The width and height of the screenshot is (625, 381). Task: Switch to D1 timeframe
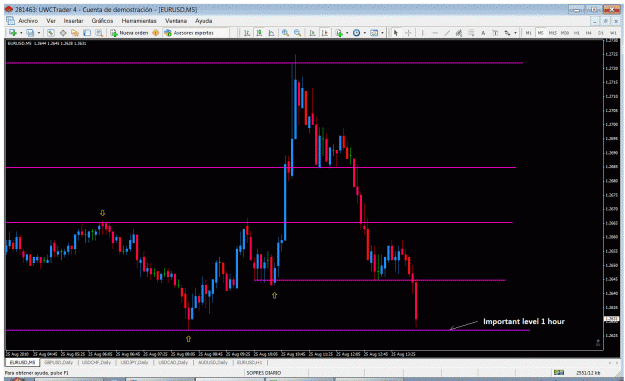601,33
